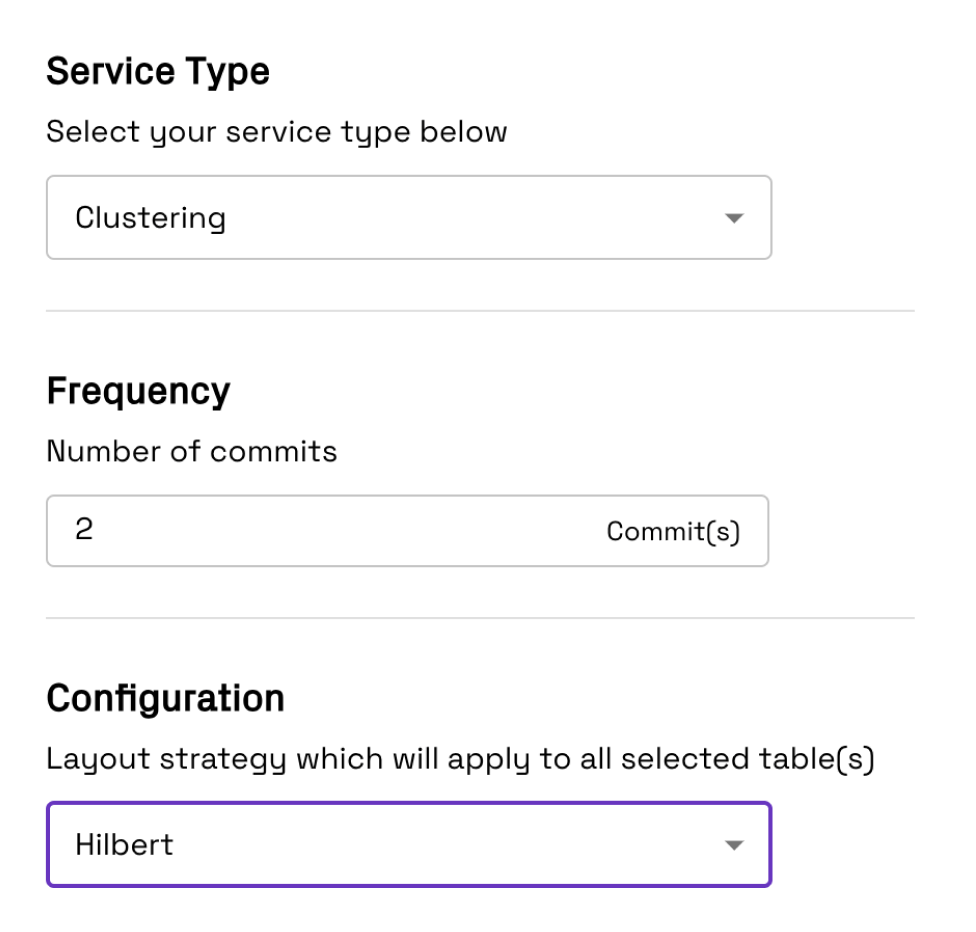Click the layout strategy description text
Image resolution: width=976 pixels, height=932 pixels.
(x=461, y=760)
